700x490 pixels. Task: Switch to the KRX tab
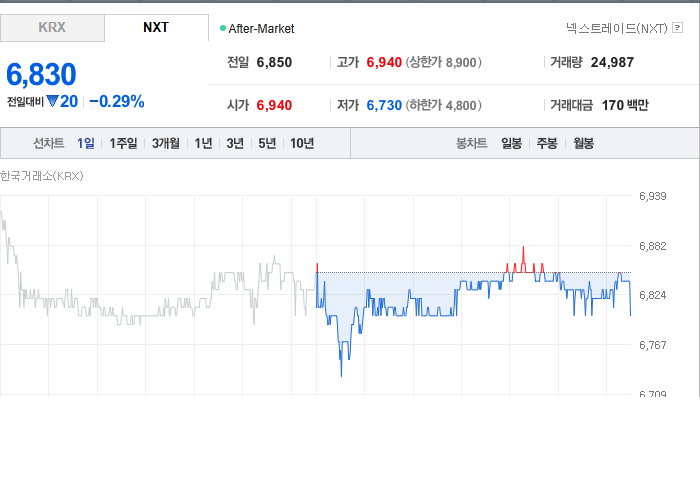click(x=52, y=28)
